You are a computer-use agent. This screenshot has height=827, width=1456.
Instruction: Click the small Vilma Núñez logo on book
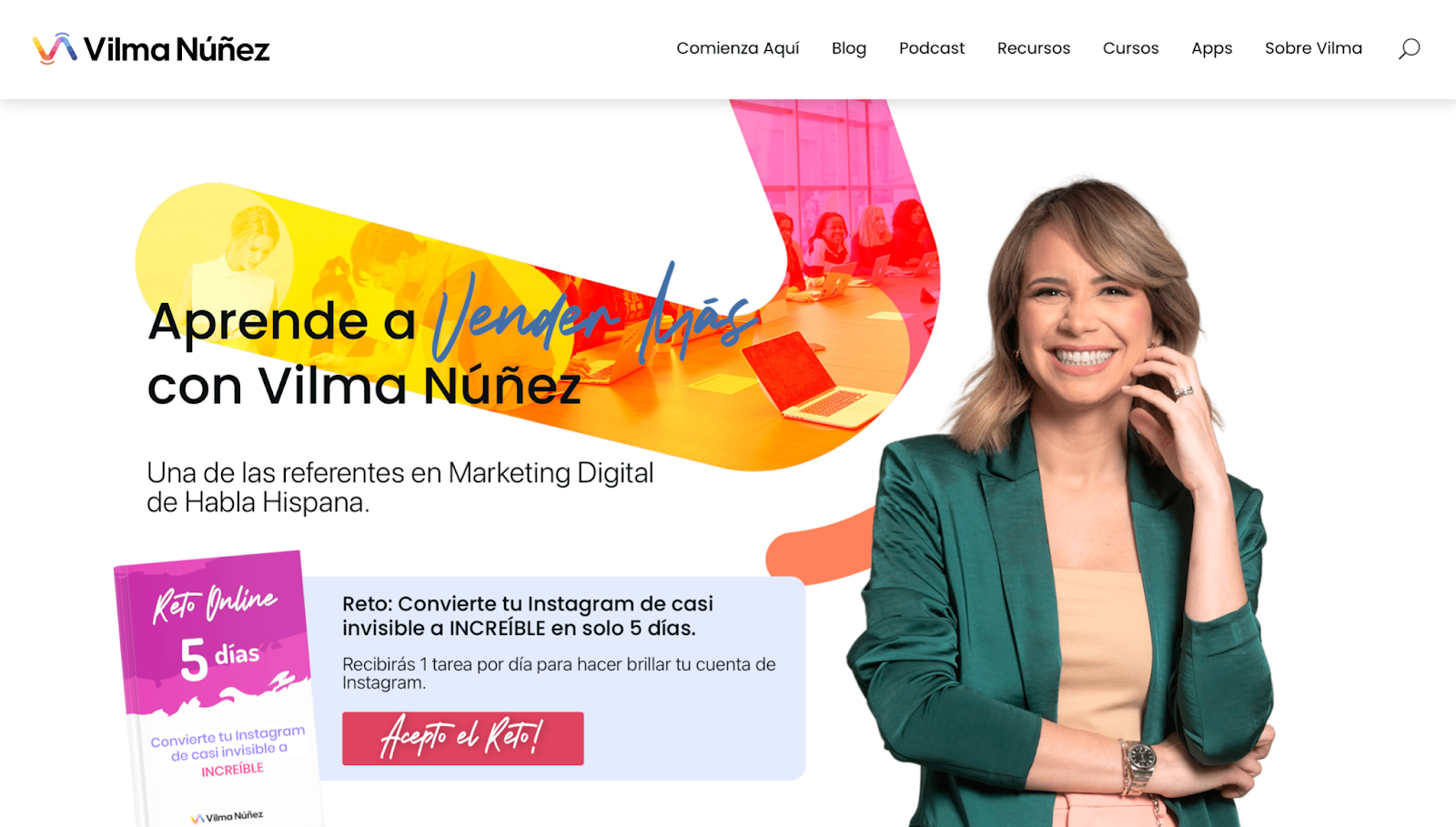(227, 817)
